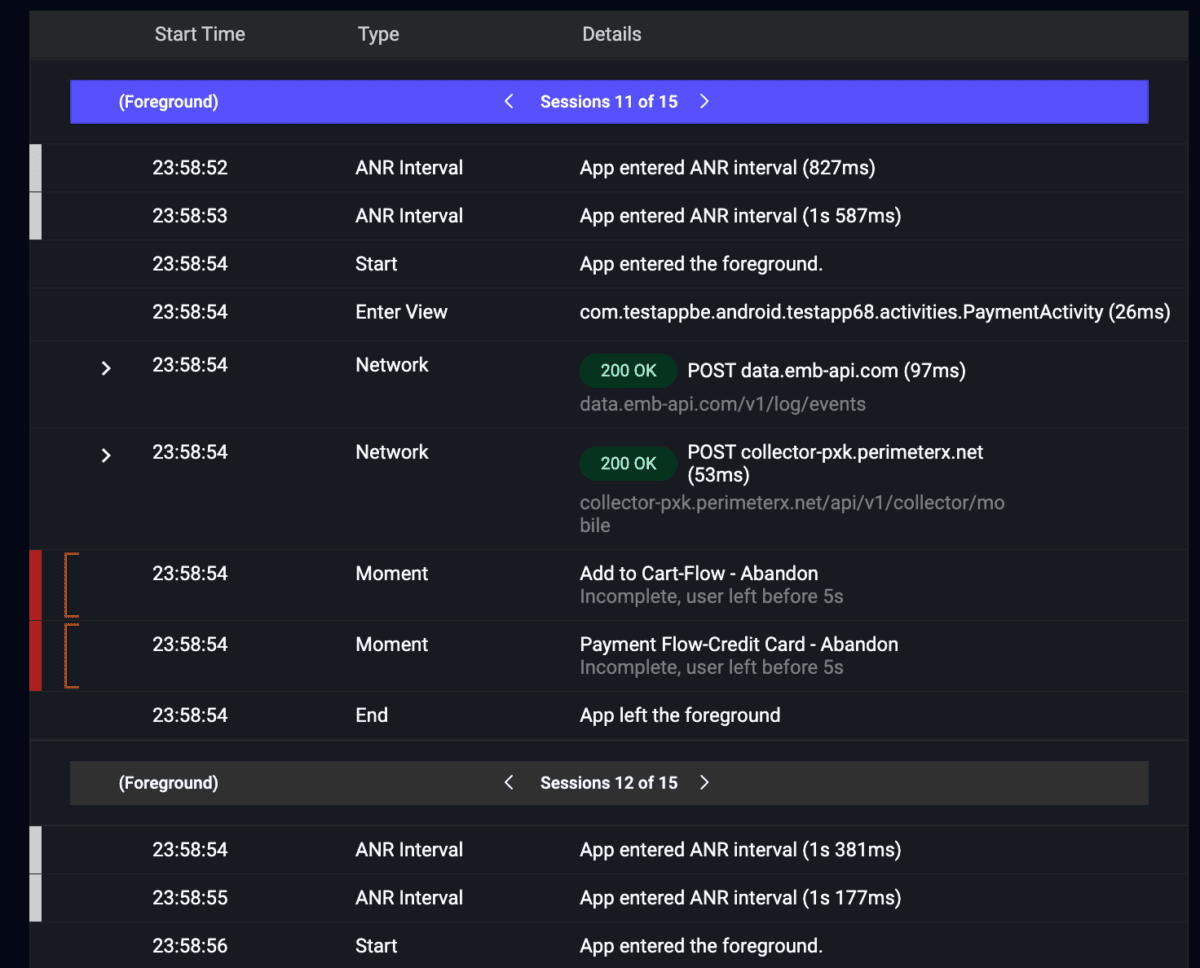This screenshot has width=1200, height=968.
Task: Advance to the next session from Sessions 12 of 15
Action: coord(704,782)
